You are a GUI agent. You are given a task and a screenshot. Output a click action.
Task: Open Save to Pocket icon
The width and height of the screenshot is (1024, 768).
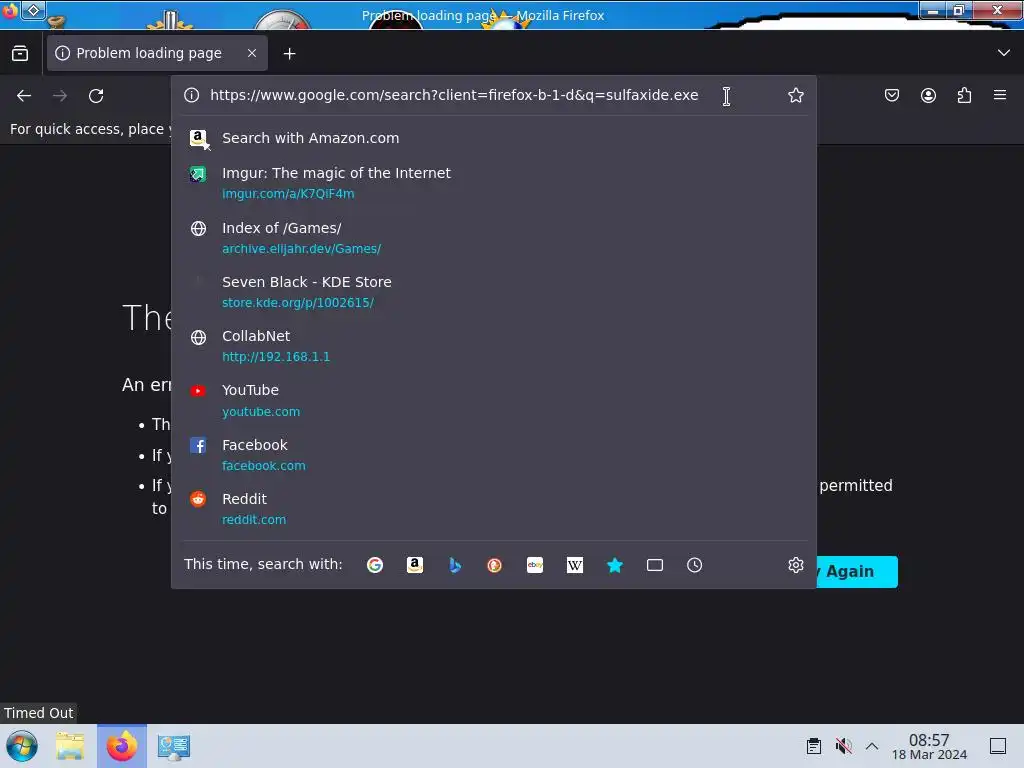[891, 95]
